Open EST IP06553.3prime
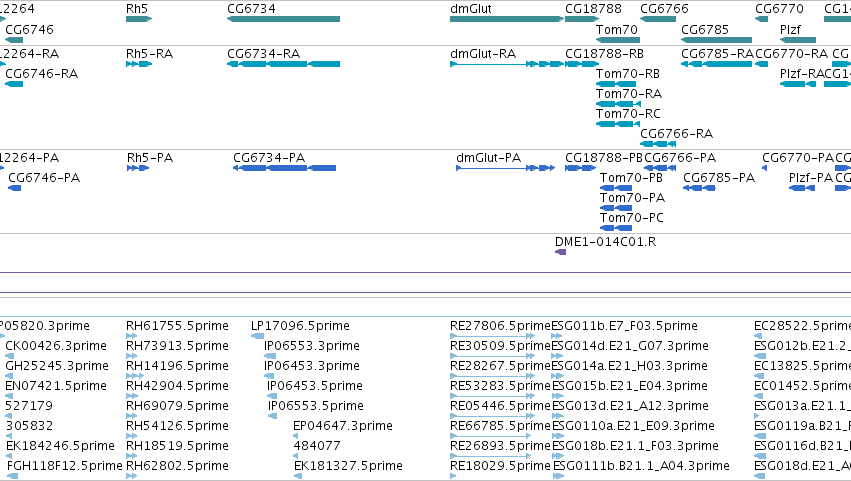 tap(270, 356)
